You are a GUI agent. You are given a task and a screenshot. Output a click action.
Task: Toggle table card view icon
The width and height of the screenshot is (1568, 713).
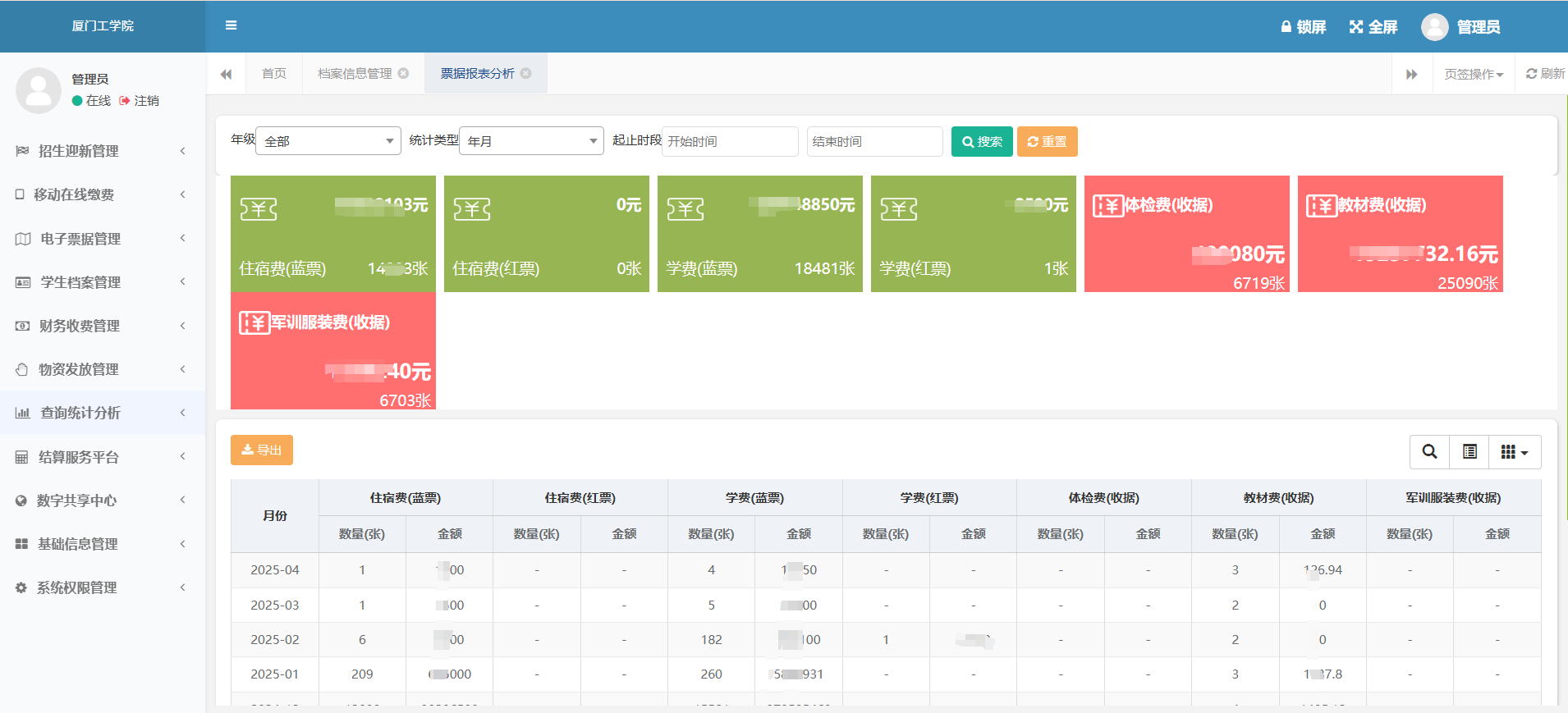(x=1469, y=452)
